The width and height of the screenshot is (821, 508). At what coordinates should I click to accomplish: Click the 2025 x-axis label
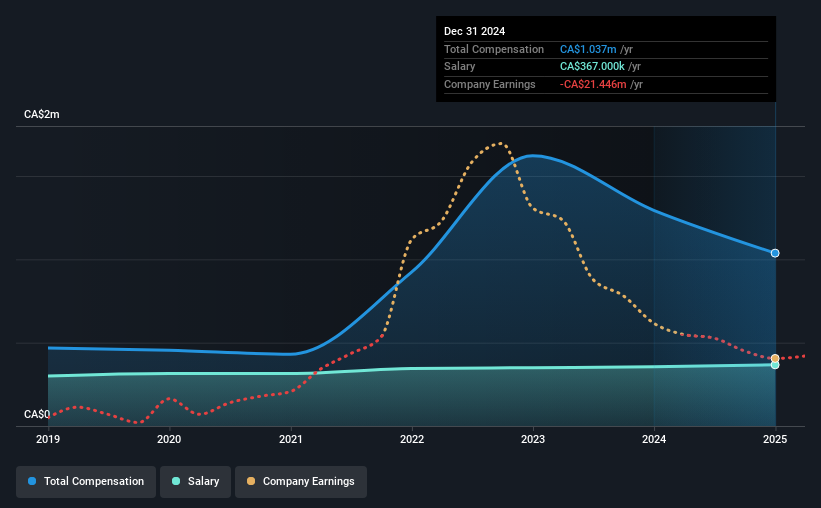tap(775, 439)
